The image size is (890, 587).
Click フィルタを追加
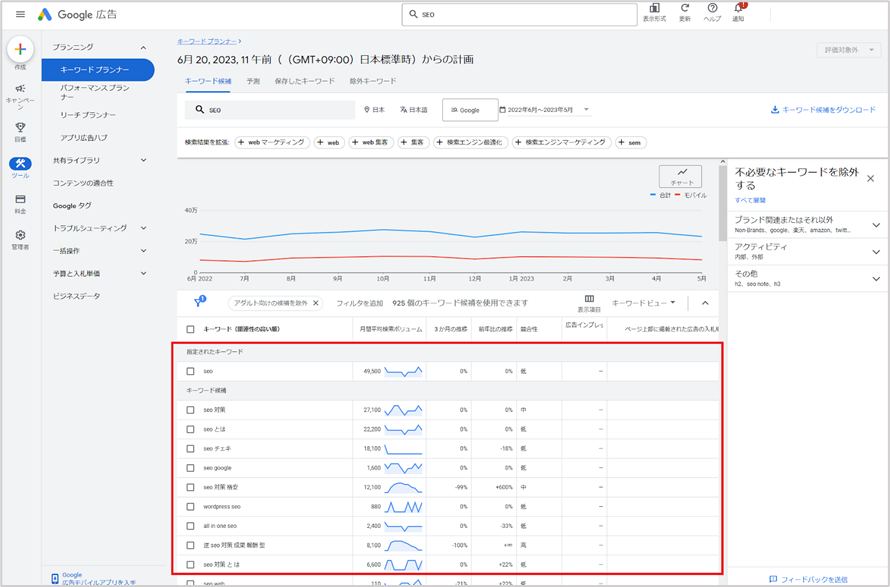pos(359,303)
